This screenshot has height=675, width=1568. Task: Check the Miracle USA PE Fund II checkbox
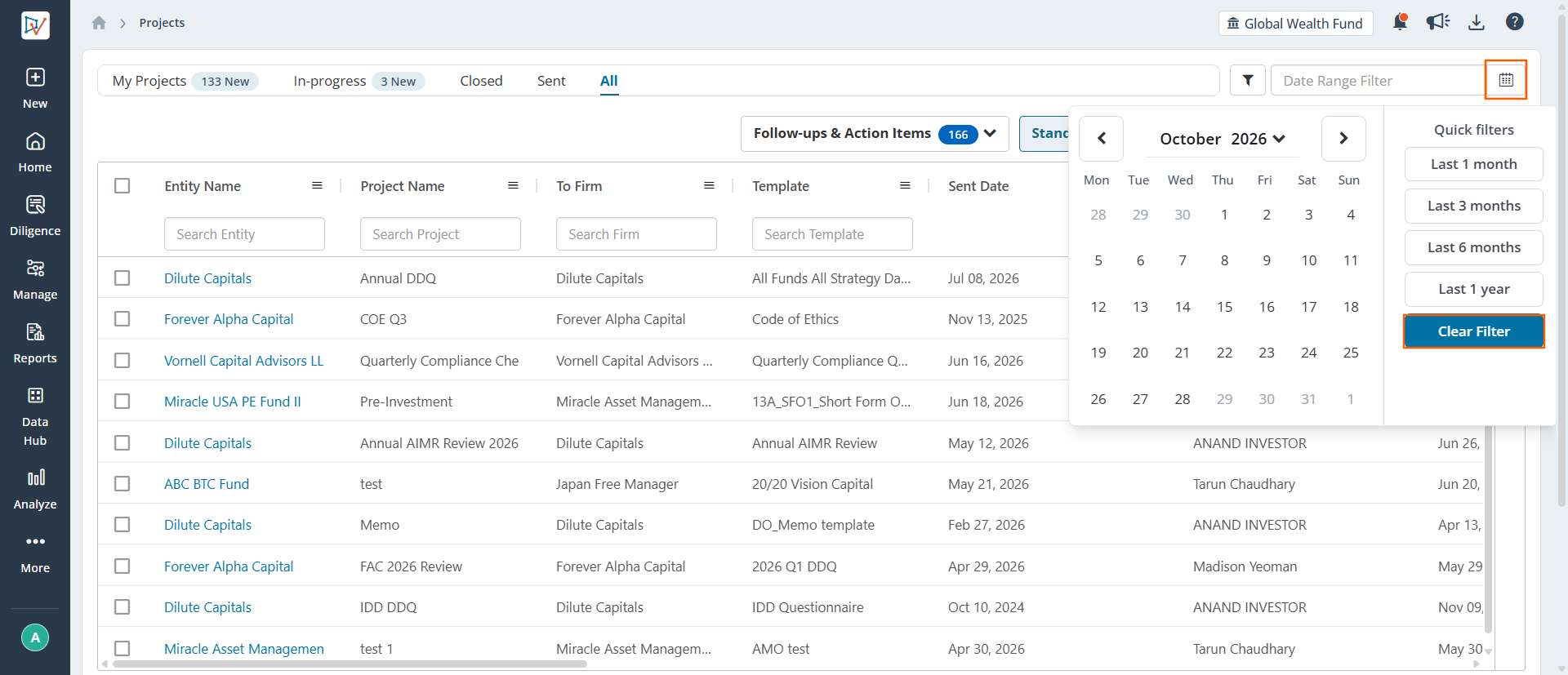tap(122, 402)
